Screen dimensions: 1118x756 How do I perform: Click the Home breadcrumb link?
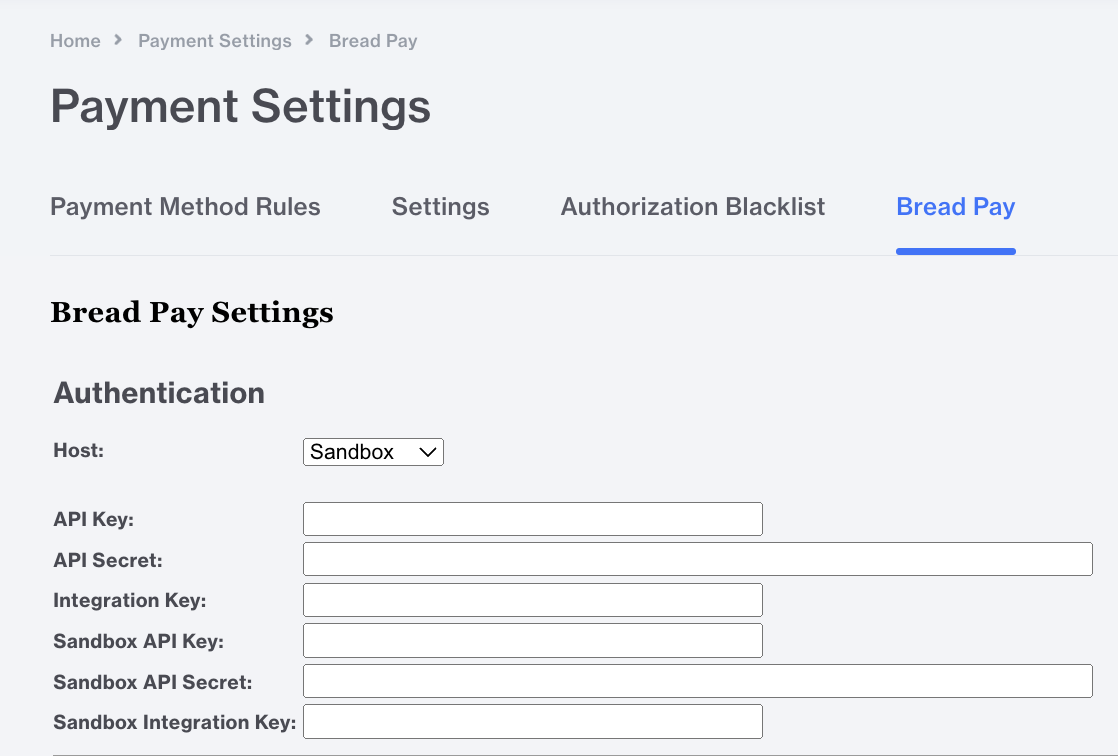(75, 41)
